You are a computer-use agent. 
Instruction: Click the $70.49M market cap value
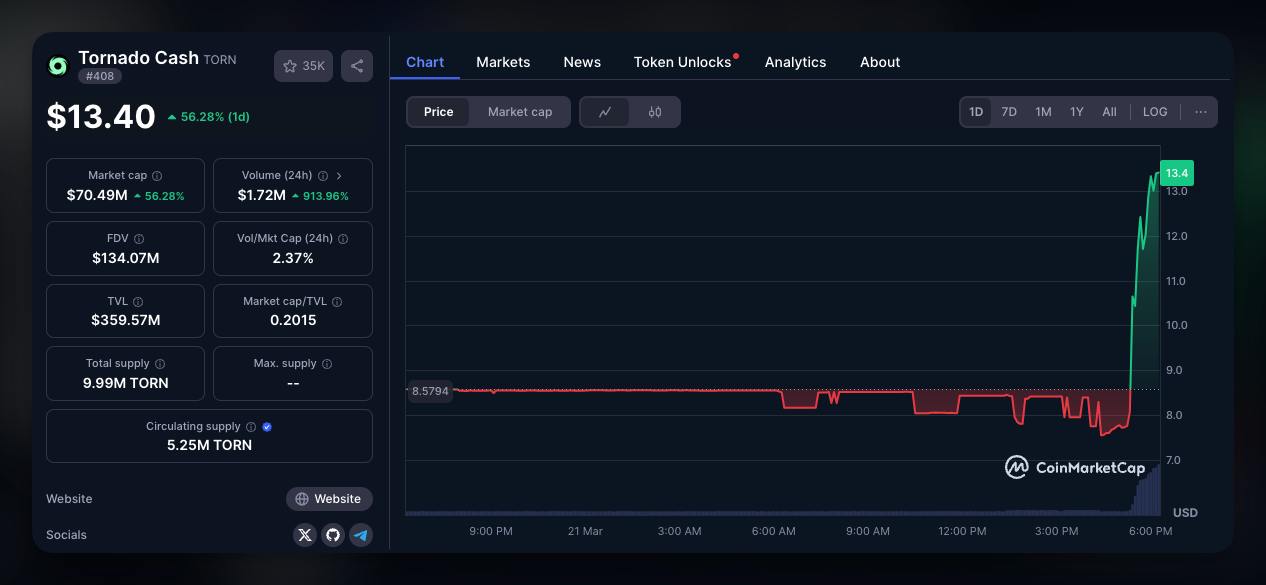click(97, 195)
